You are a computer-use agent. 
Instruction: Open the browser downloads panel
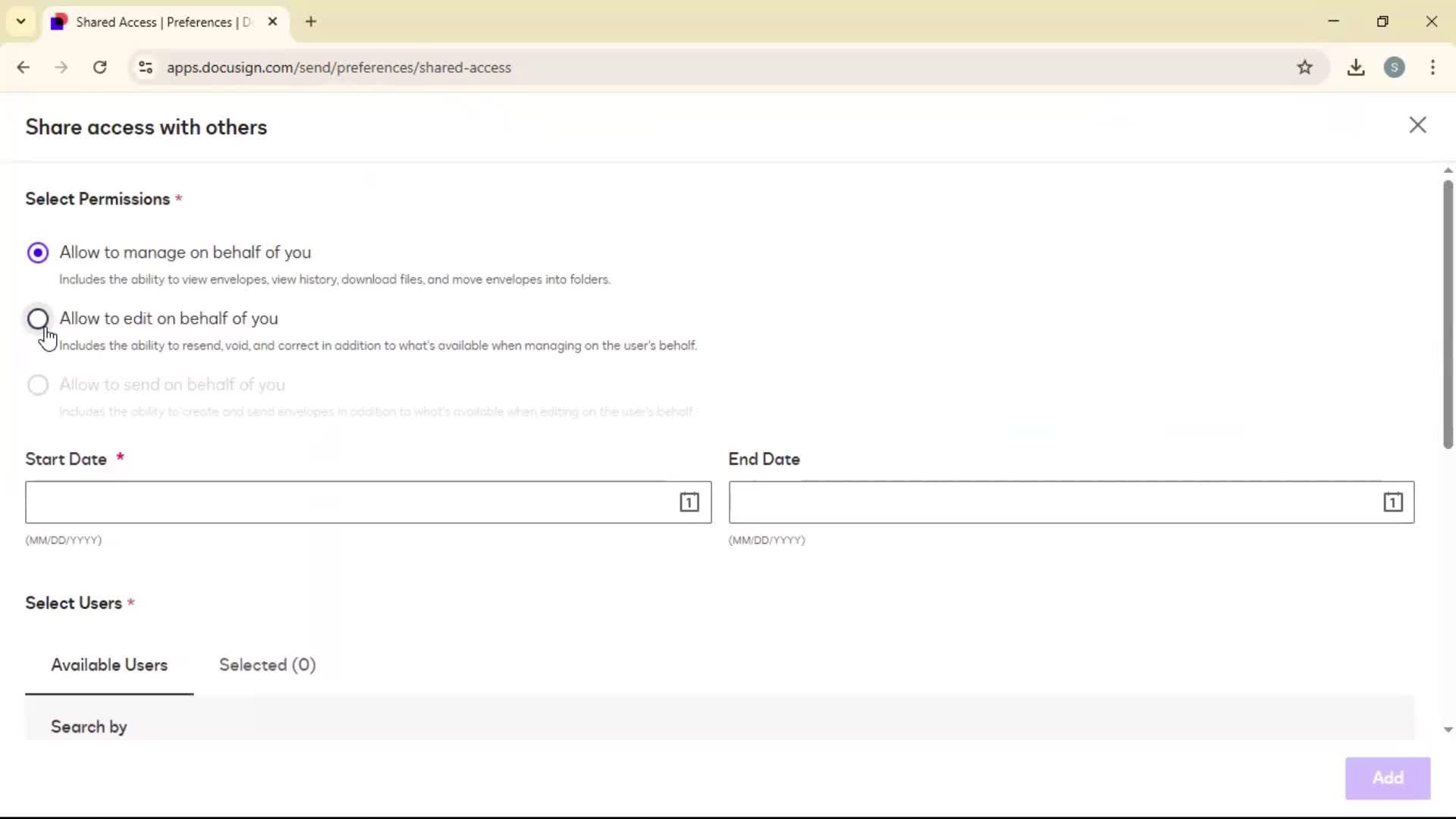(1356, 67)
